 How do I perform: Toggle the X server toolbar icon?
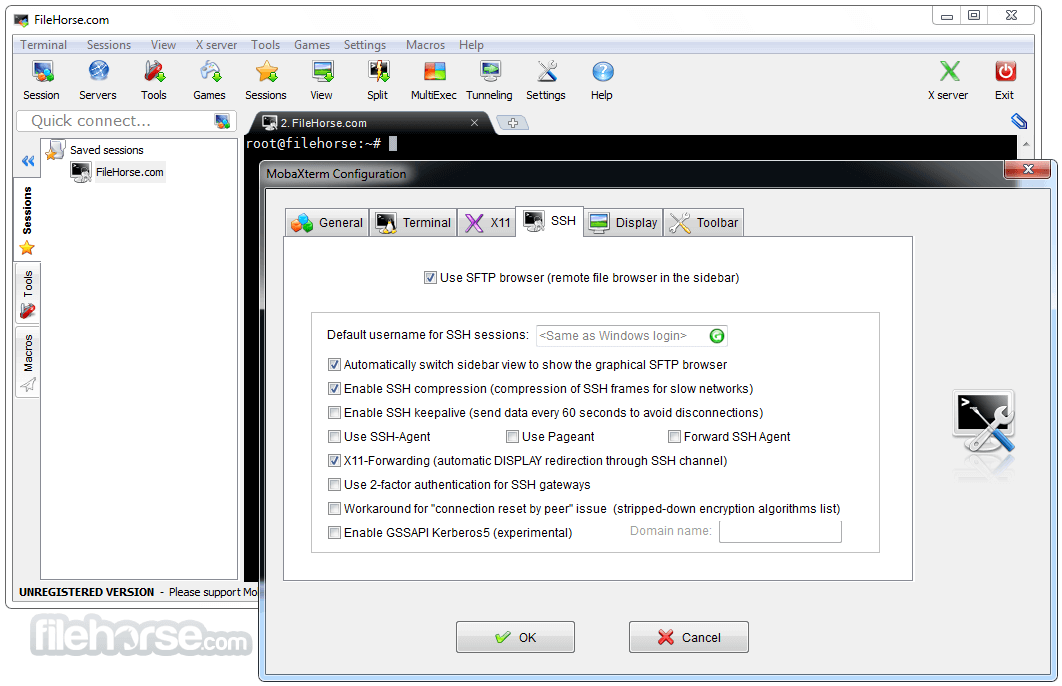(948, 80)
